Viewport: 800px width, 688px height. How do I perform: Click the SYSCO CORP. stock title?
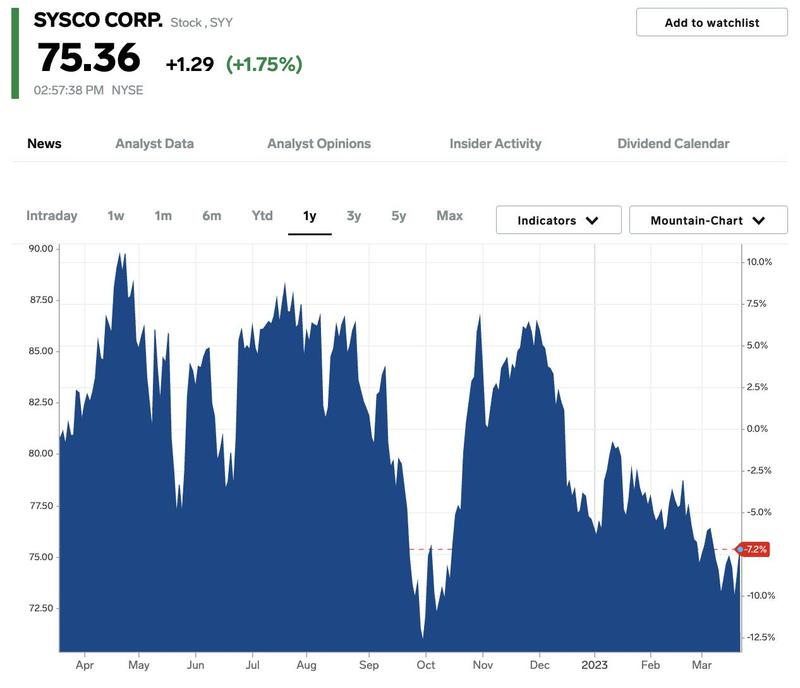pyautogui.click(x=98, y=20)
